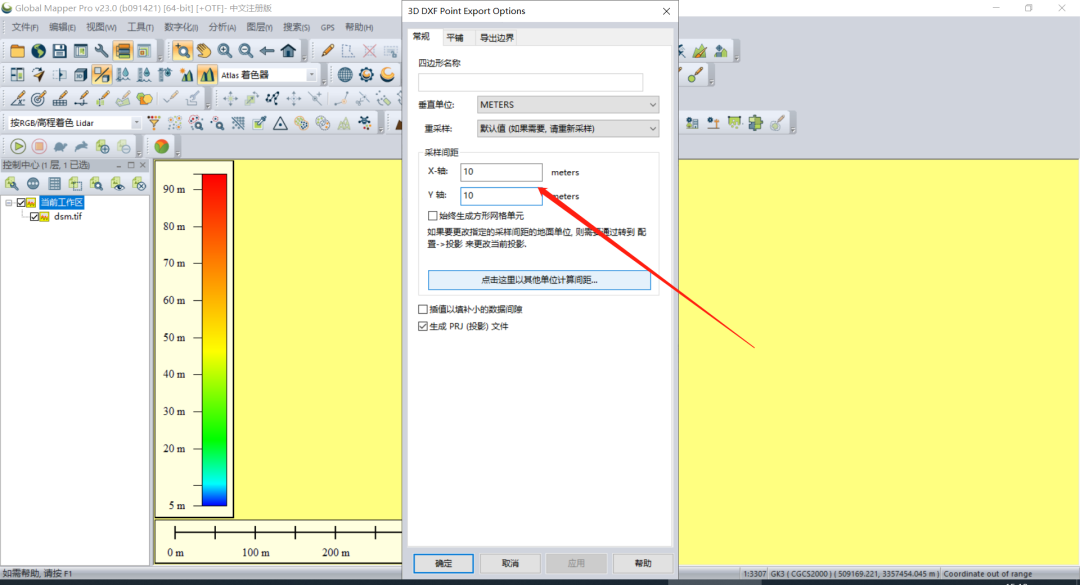Switch to the 平铺 tab
Screen dimensions: 1080x585
(x=455, y=37)
